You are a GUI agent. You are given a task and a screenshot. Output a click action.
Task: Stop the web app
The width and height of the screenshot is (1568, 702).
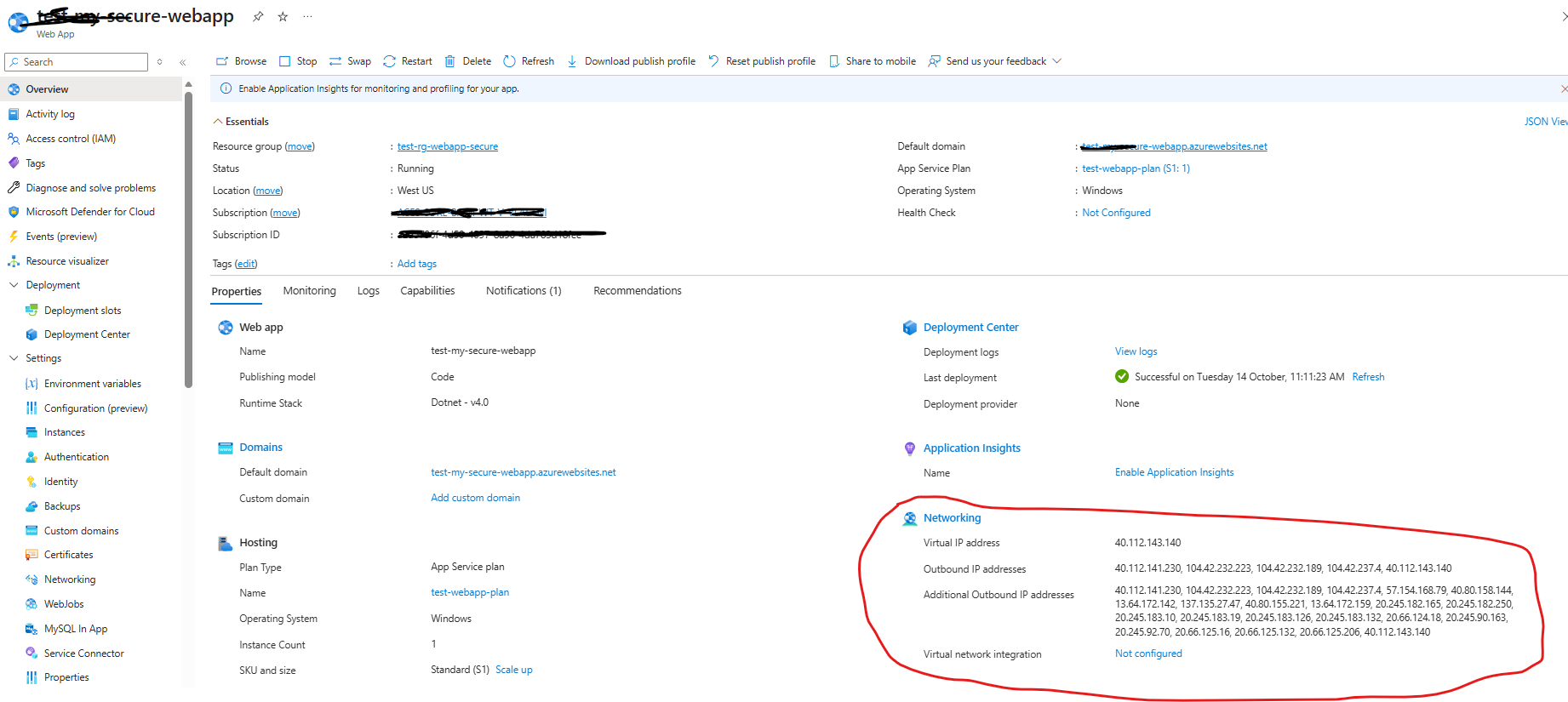coord(298,61)
